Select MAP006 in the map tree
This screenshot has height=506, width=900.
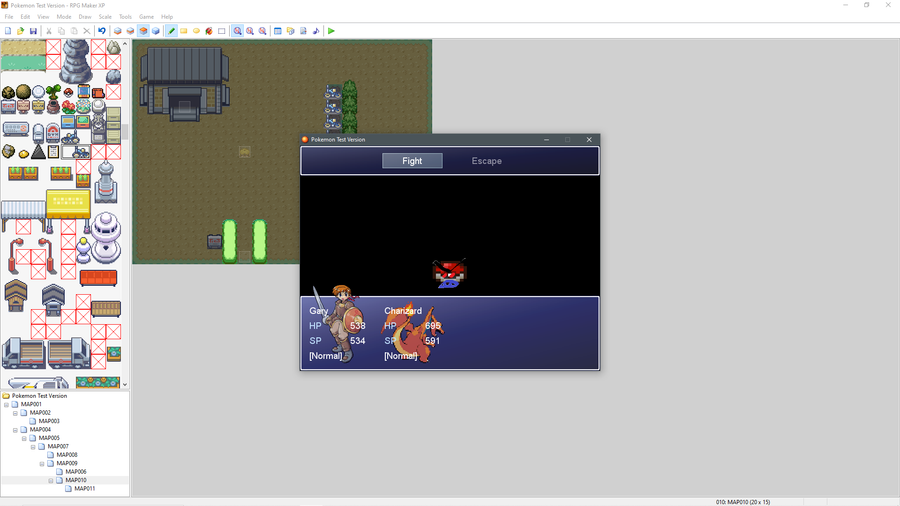point(76,472)
